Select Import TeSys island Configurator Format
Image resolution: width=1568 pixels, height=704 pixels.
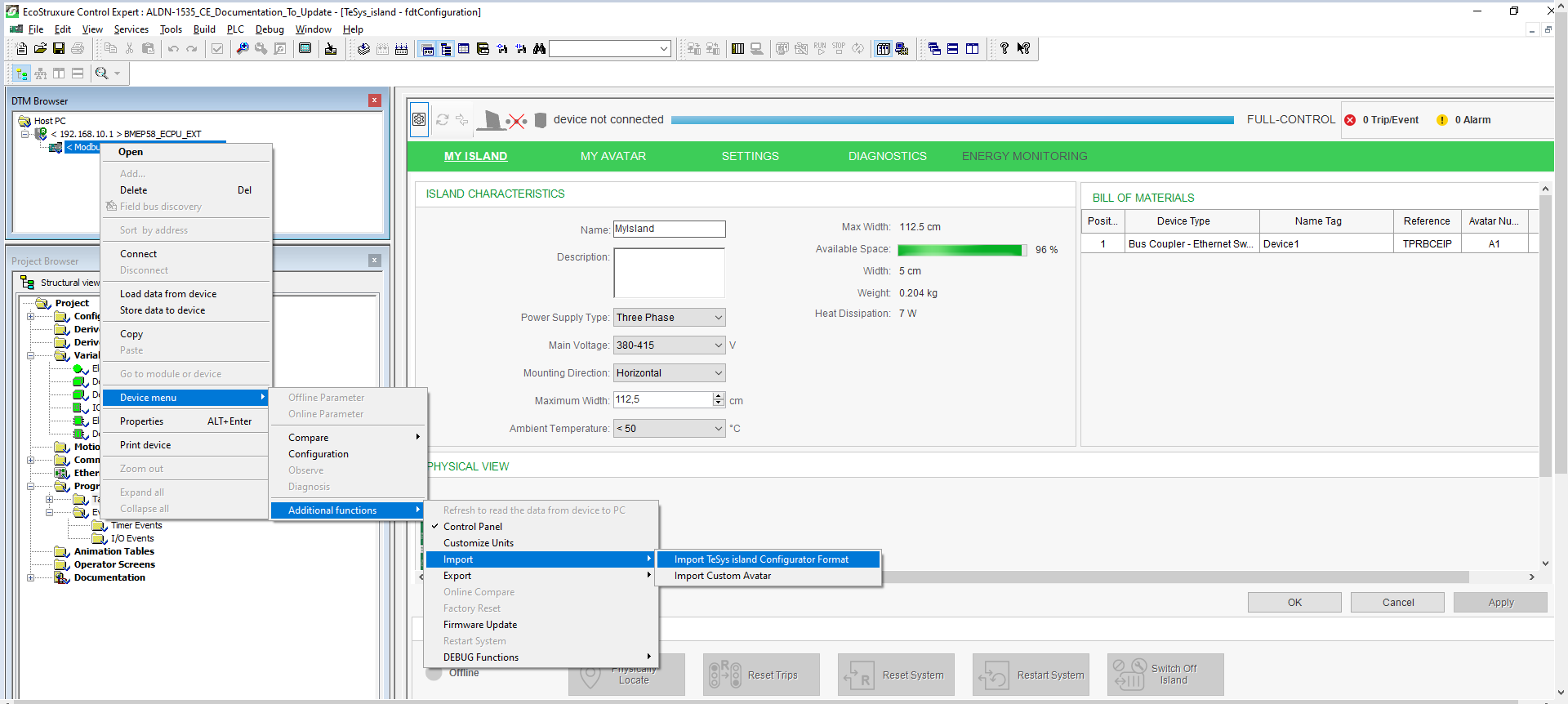coord(768,559)
